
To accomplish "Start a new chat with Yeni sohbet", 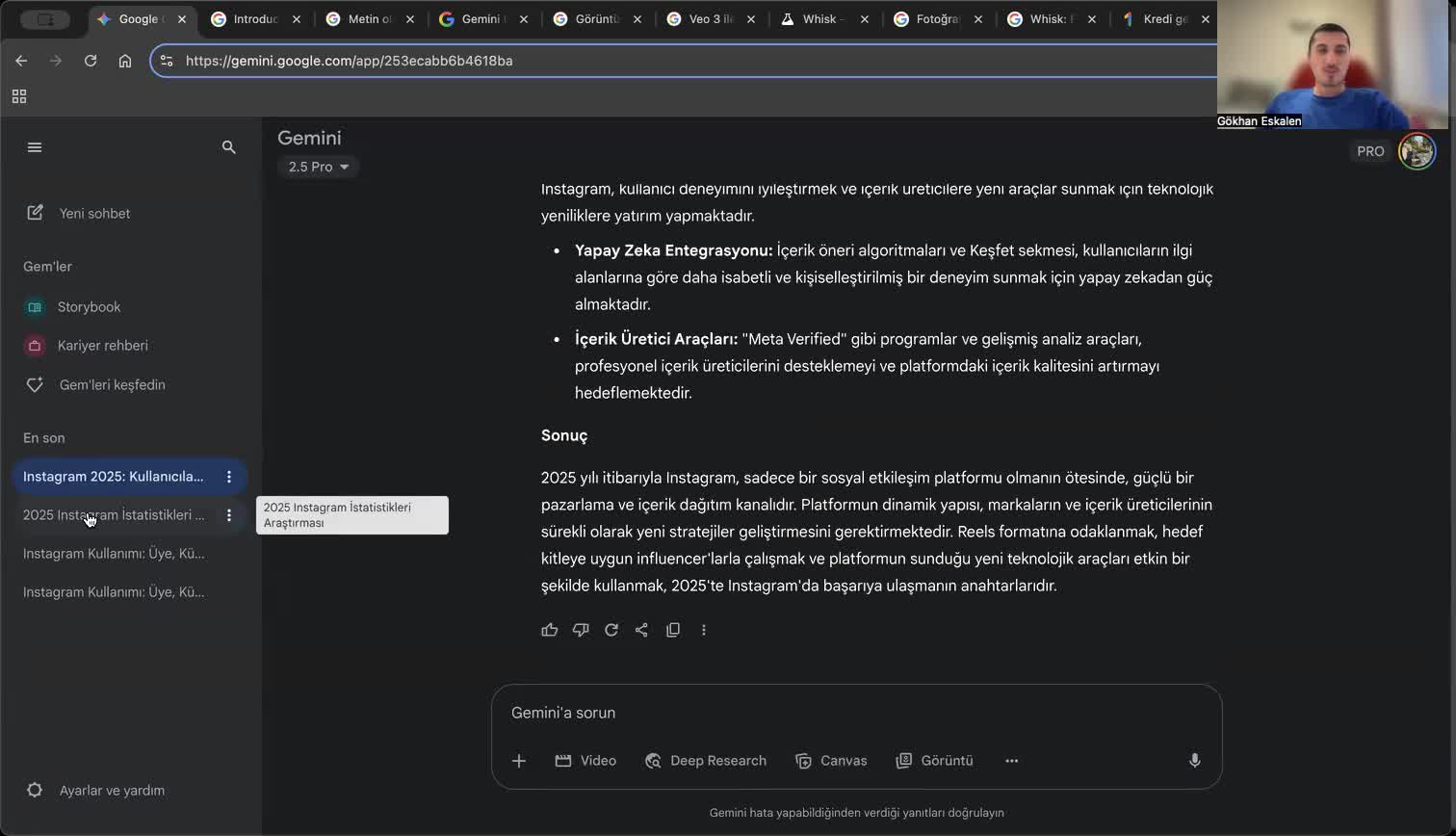I will (x=78, y=213).
